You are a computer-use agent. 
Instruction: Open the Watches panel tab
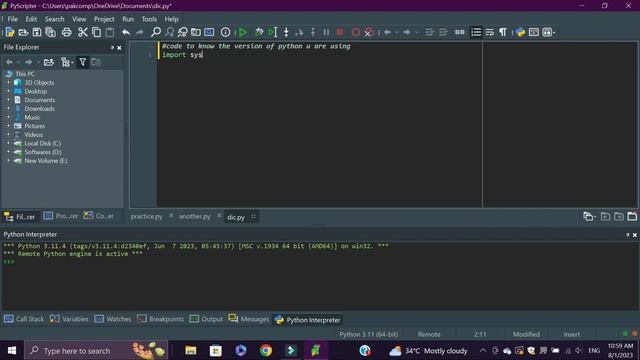tap(113, 319)
